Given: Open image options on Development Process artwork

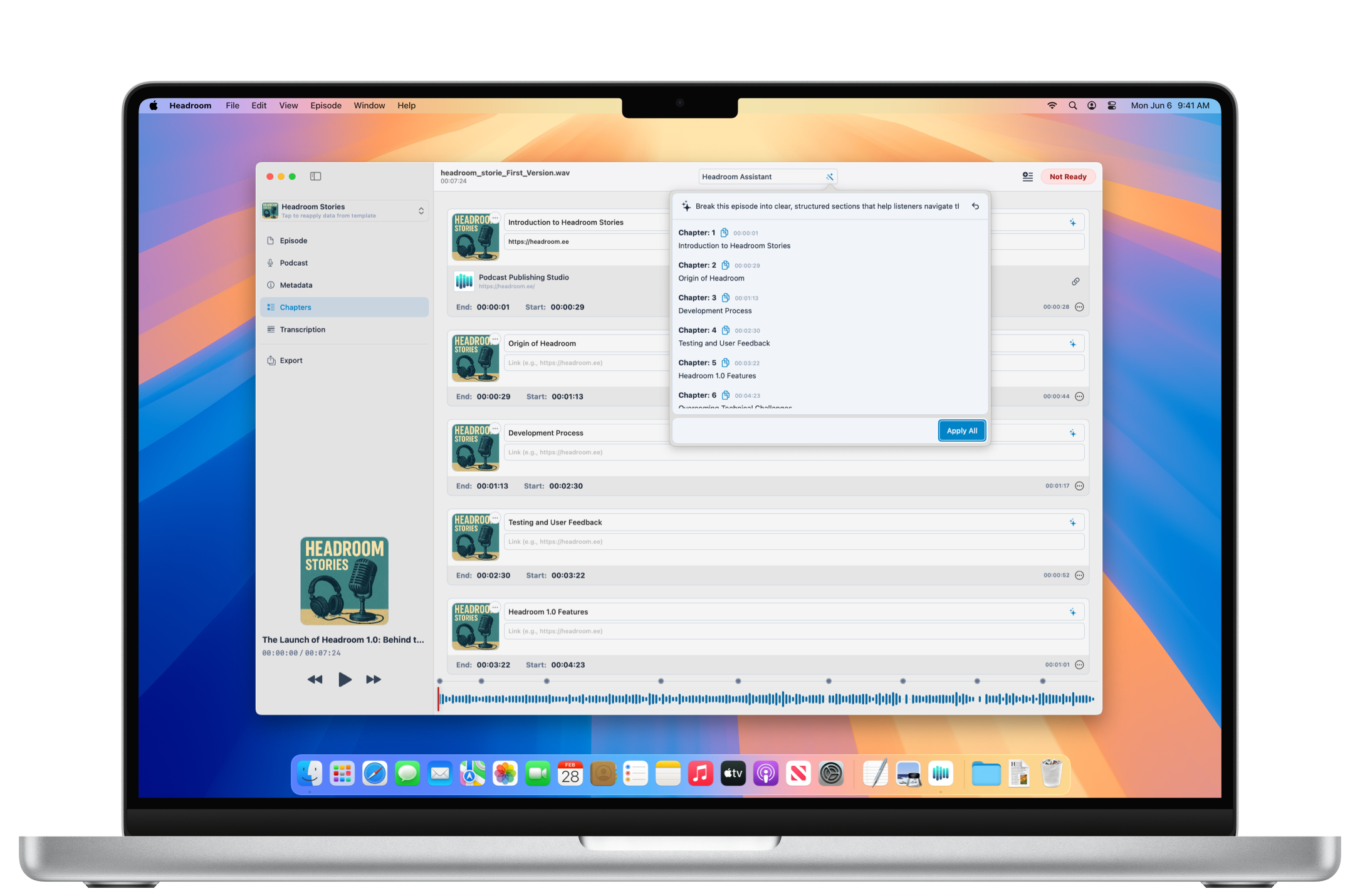Looking at the screenshot, I should tap(495, 429).
